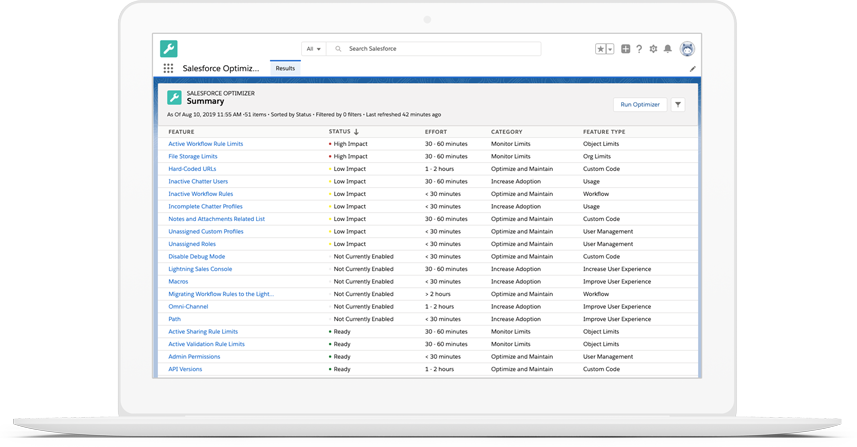
Task: Open Notes and Attachments Related List link
Action: pyautogui.click(x=216, y=219)
